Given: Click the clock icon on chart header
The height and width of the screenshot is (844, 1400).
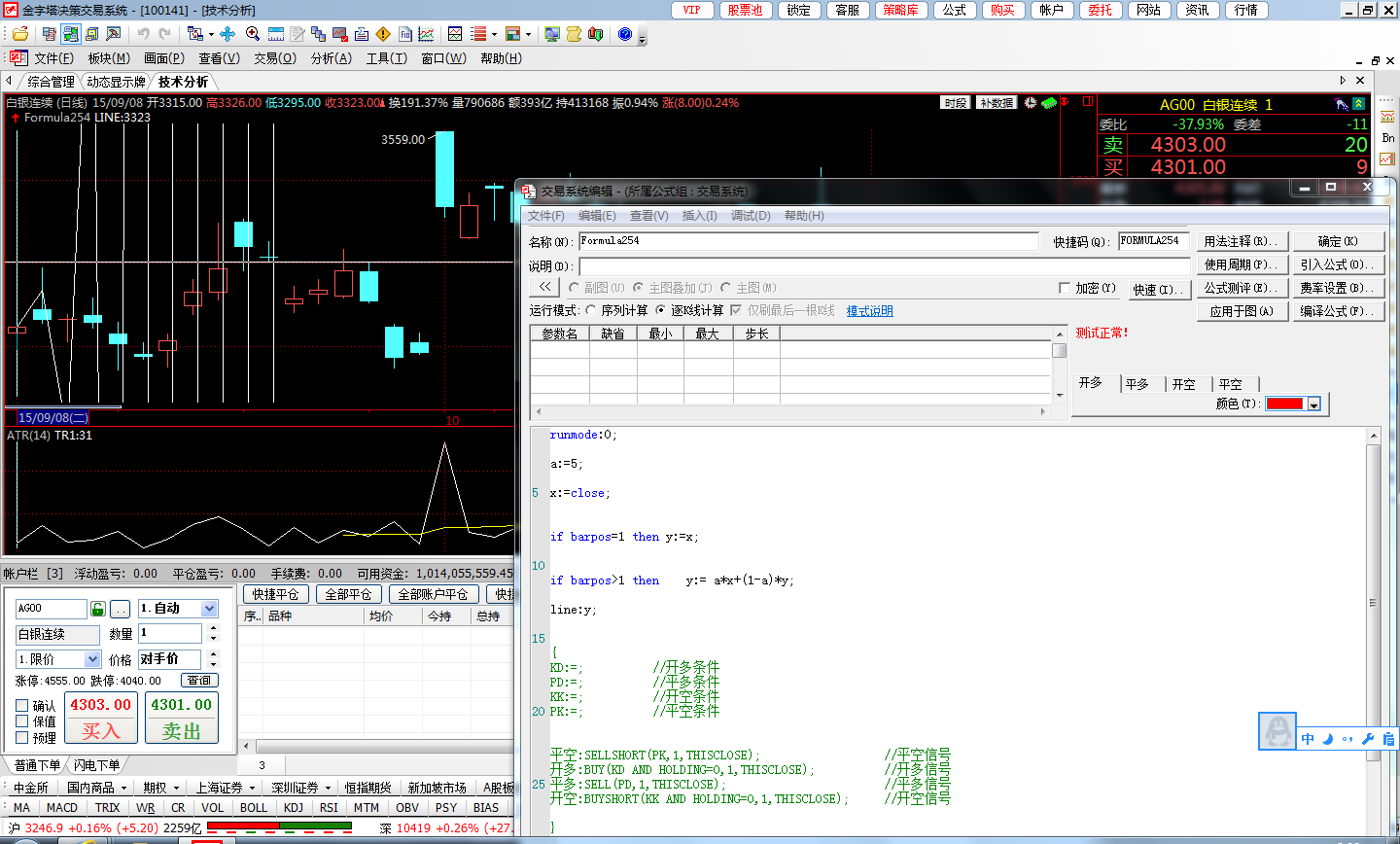Looking at the screenshot, I should point(1031,102).
